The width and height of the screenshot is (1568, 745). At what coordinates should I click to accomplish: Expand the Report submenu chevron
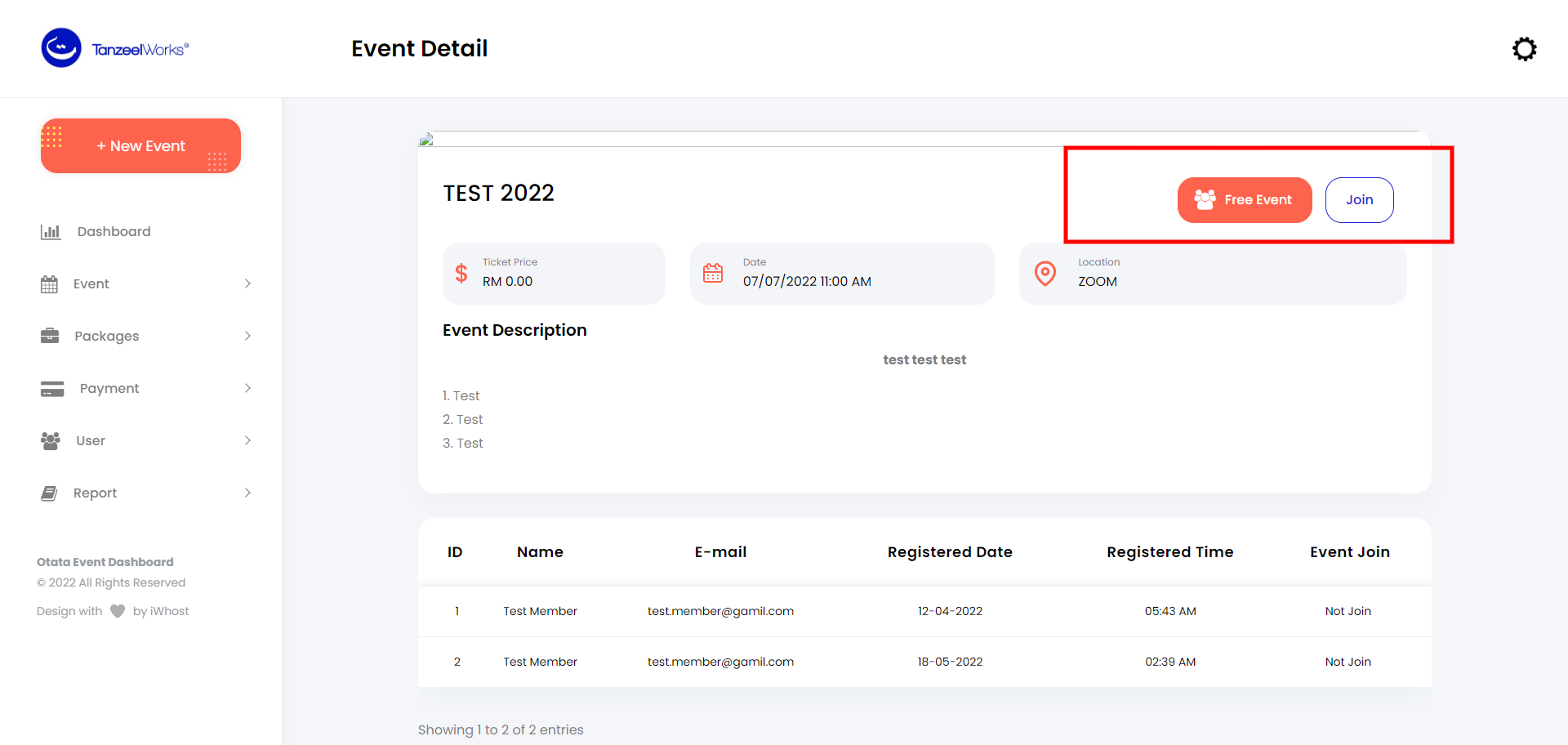click(247, 493)
